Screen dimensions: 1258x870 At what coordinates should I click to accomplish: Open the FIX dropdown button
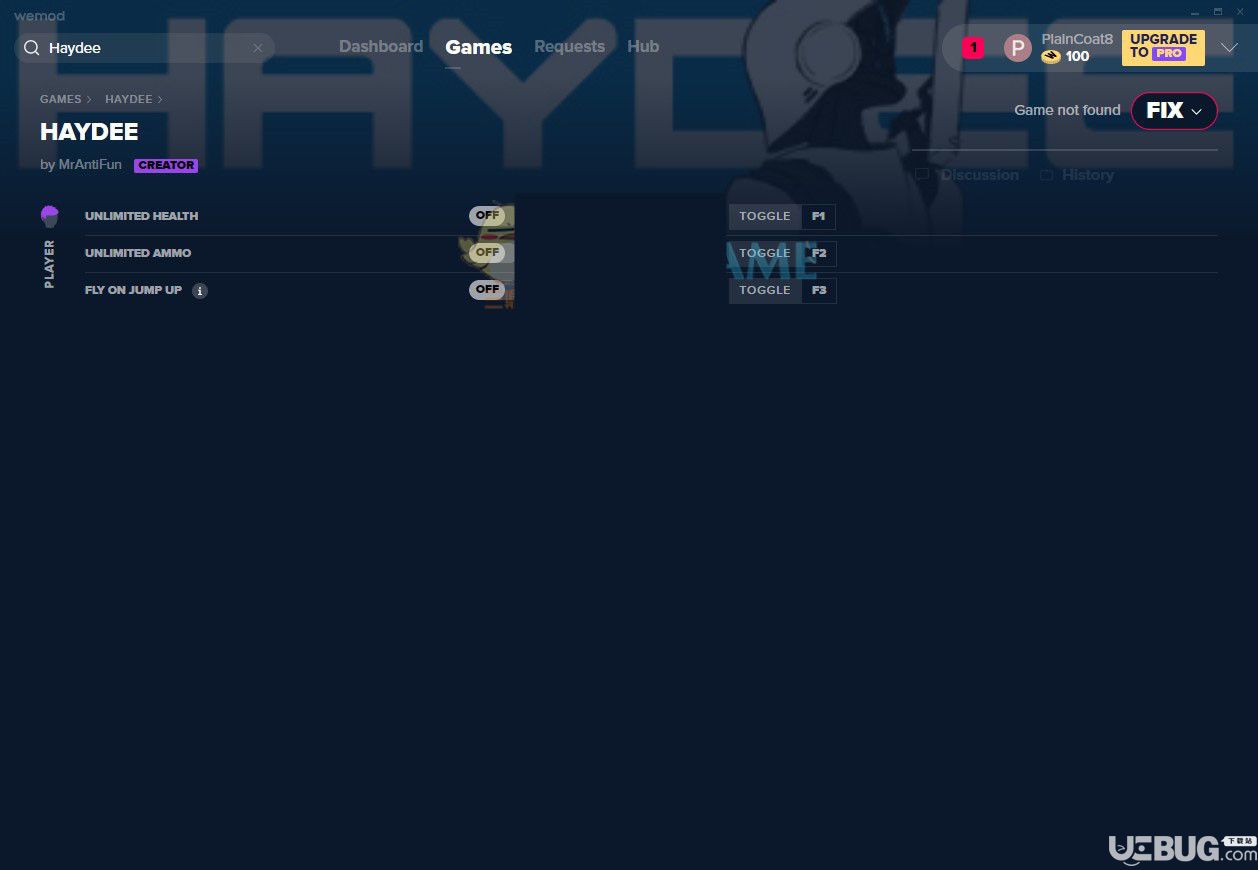point(1174,111)
